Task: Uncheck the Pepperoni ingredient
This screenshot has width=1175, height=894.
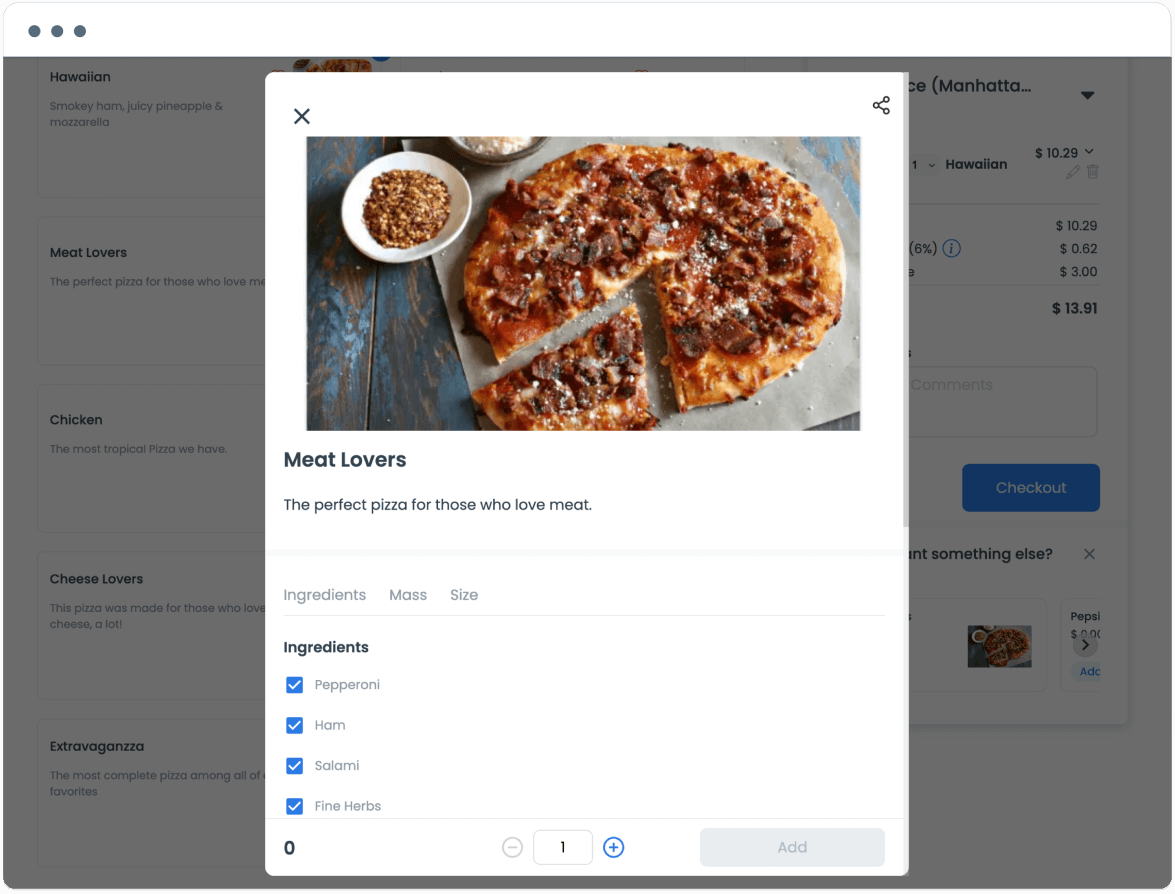Action: point(294,685)
